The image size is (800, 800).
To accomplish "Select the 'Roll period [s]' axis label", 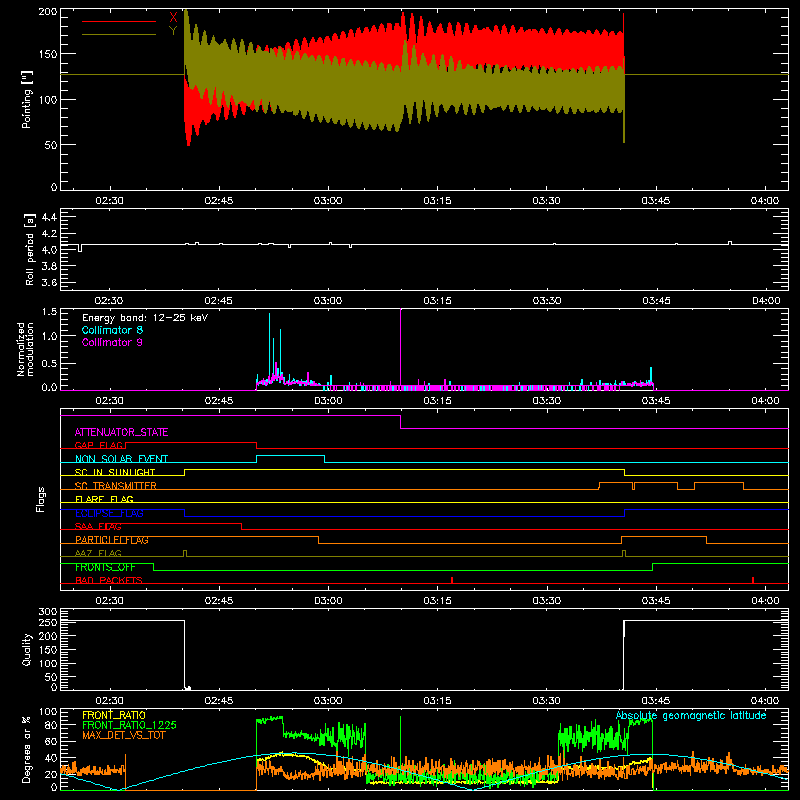I will 30,249.
